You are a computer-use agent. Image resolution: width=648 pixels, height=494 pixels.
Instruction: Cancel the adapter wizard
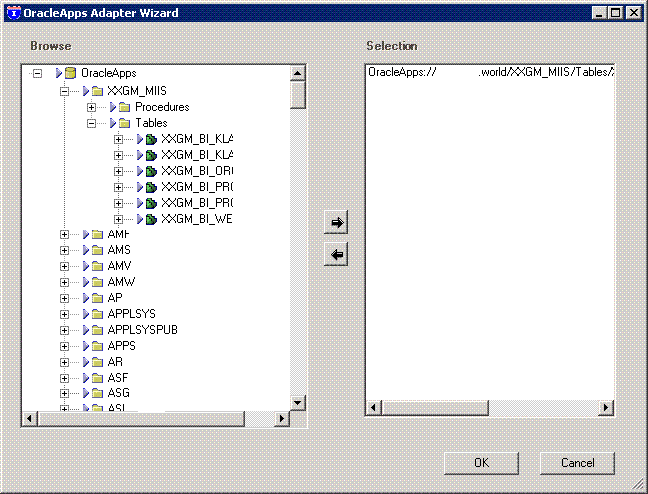click(x=577, y=463)
